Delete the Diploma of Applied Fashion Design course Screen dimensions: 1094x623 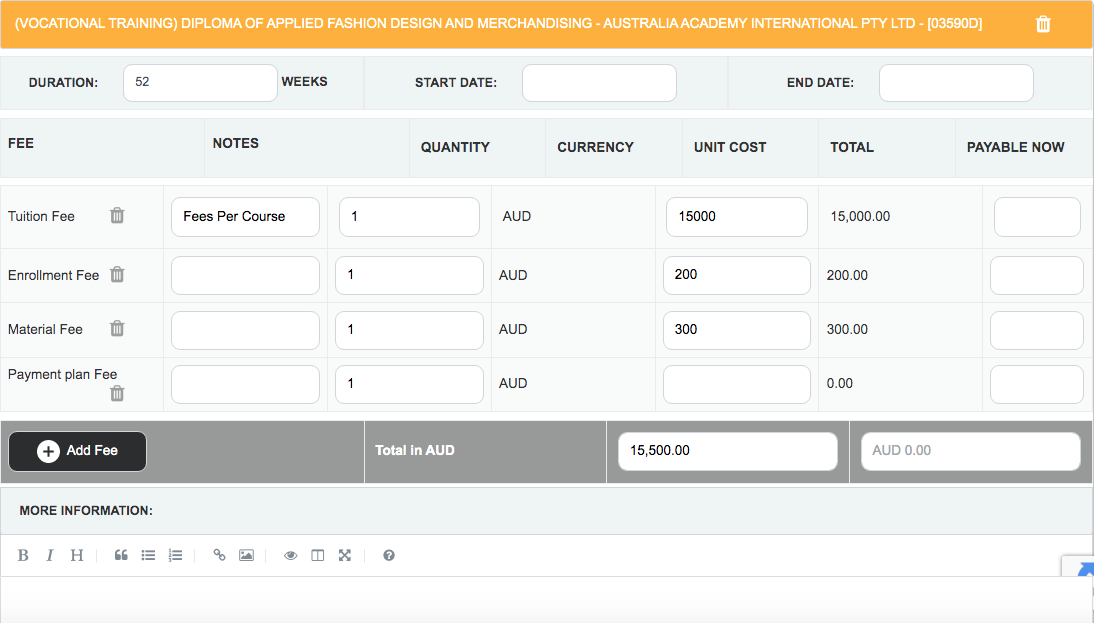coord(1043,24)
